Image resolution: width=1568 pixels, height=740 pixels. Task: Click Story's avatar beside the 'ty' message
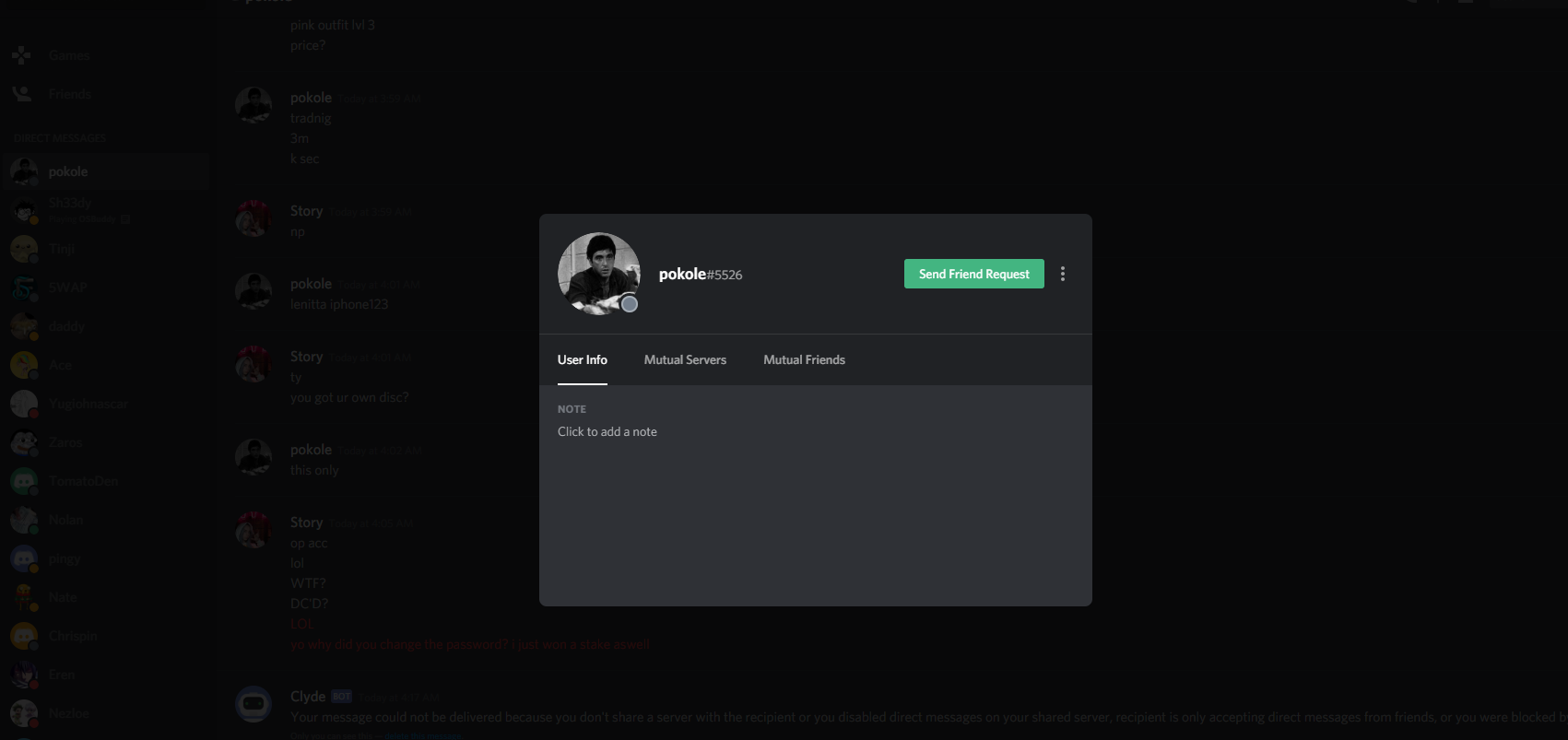click(253, 364)
